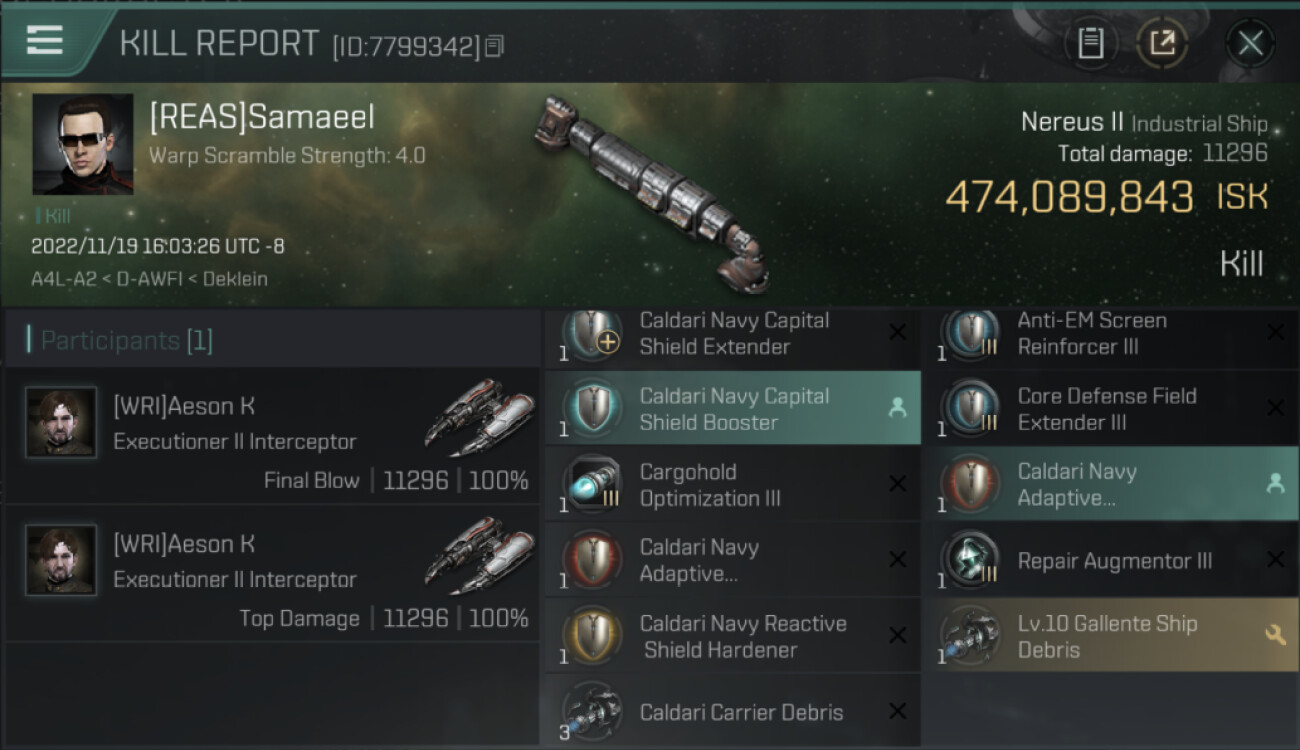Click the Caldari Carrier Debris icon
The image size is (1300, 750).
pos(592,710)
